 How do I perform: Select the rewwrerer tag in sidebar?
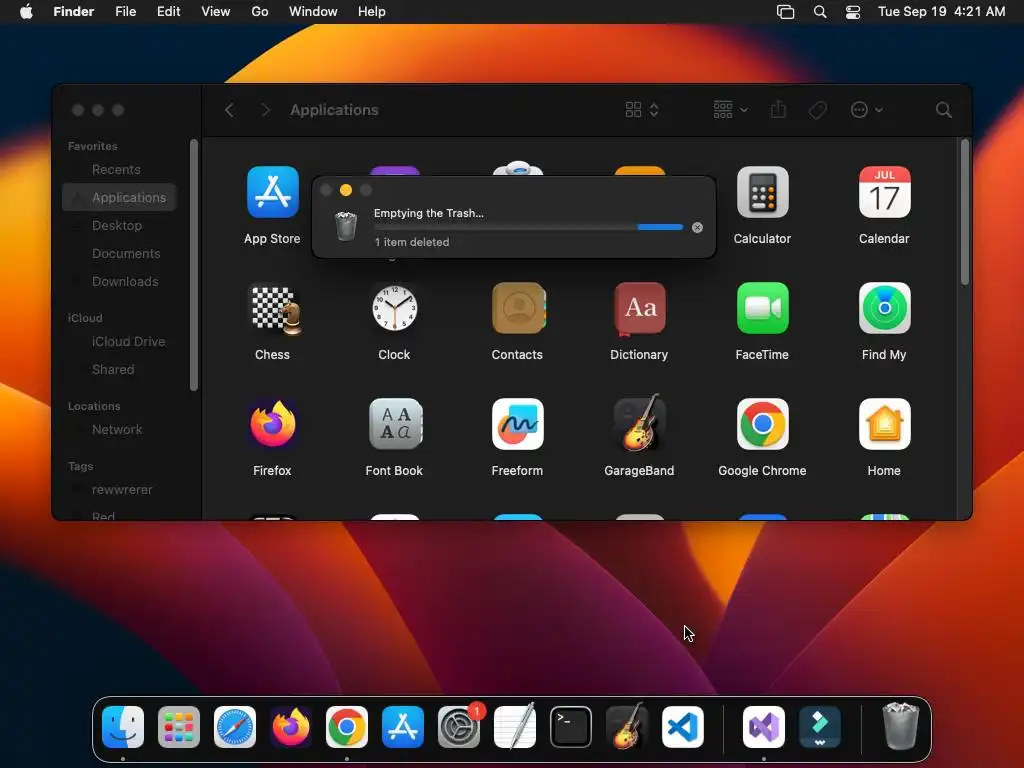coord(122,490)
